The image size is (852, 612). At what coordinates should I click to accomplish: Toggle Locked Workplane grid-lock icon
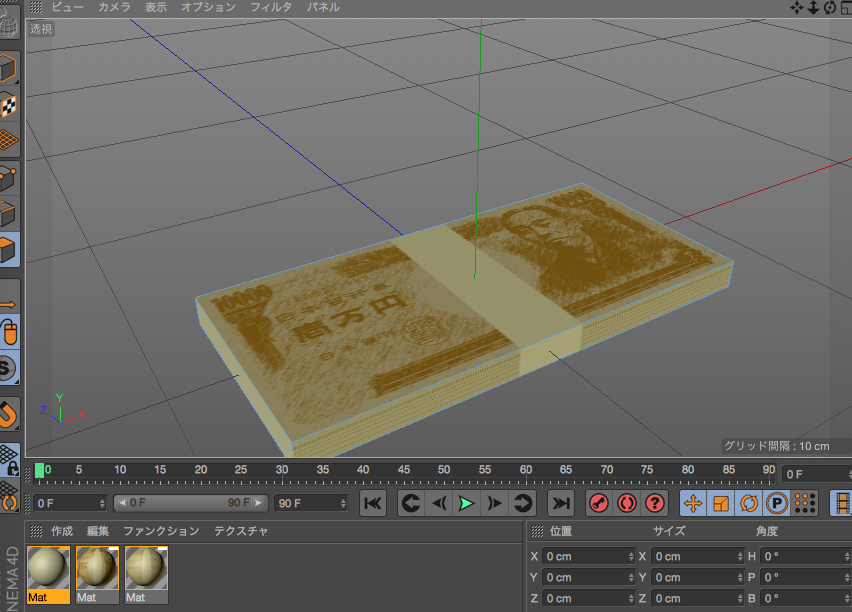click(9, 460)
